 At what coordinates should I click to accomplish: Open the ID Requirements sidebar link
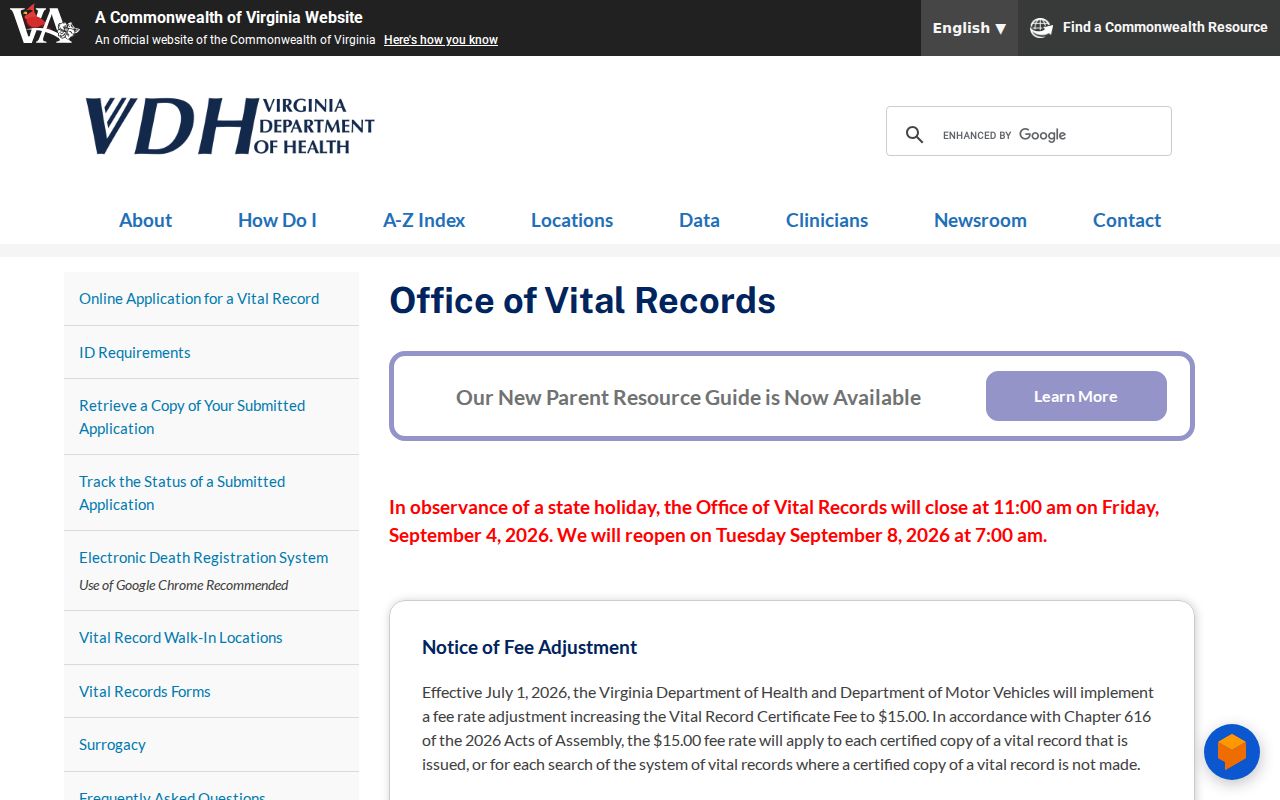point(134,352)
